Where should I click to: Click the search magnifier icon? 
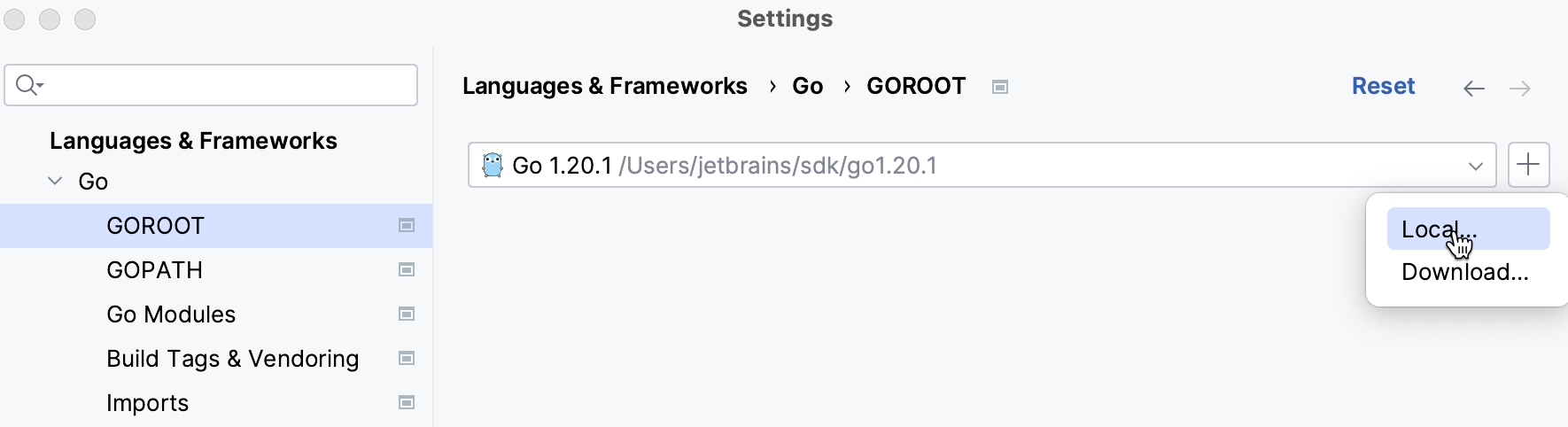27,85
